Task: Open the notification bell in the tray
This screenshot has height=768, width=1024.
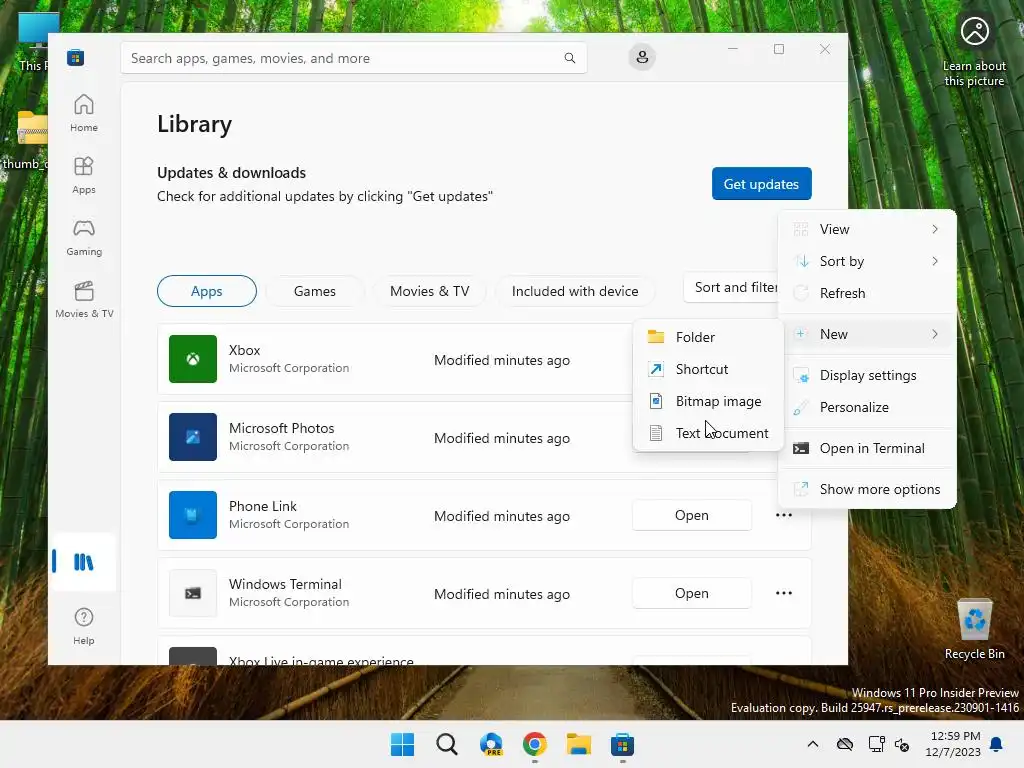Action: 997,744
